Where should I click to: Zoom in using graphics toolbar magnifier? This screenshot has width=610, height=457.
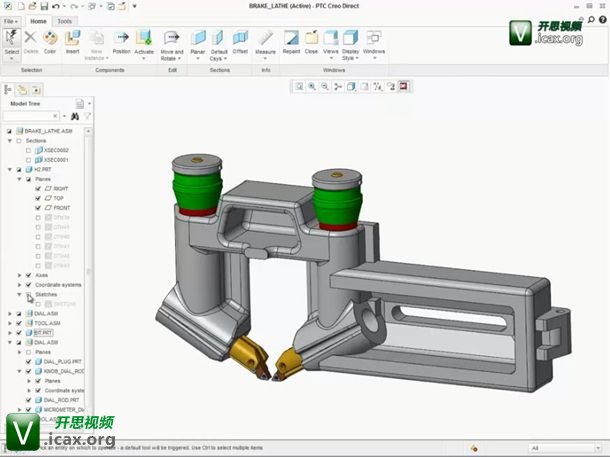coord(312,86)
